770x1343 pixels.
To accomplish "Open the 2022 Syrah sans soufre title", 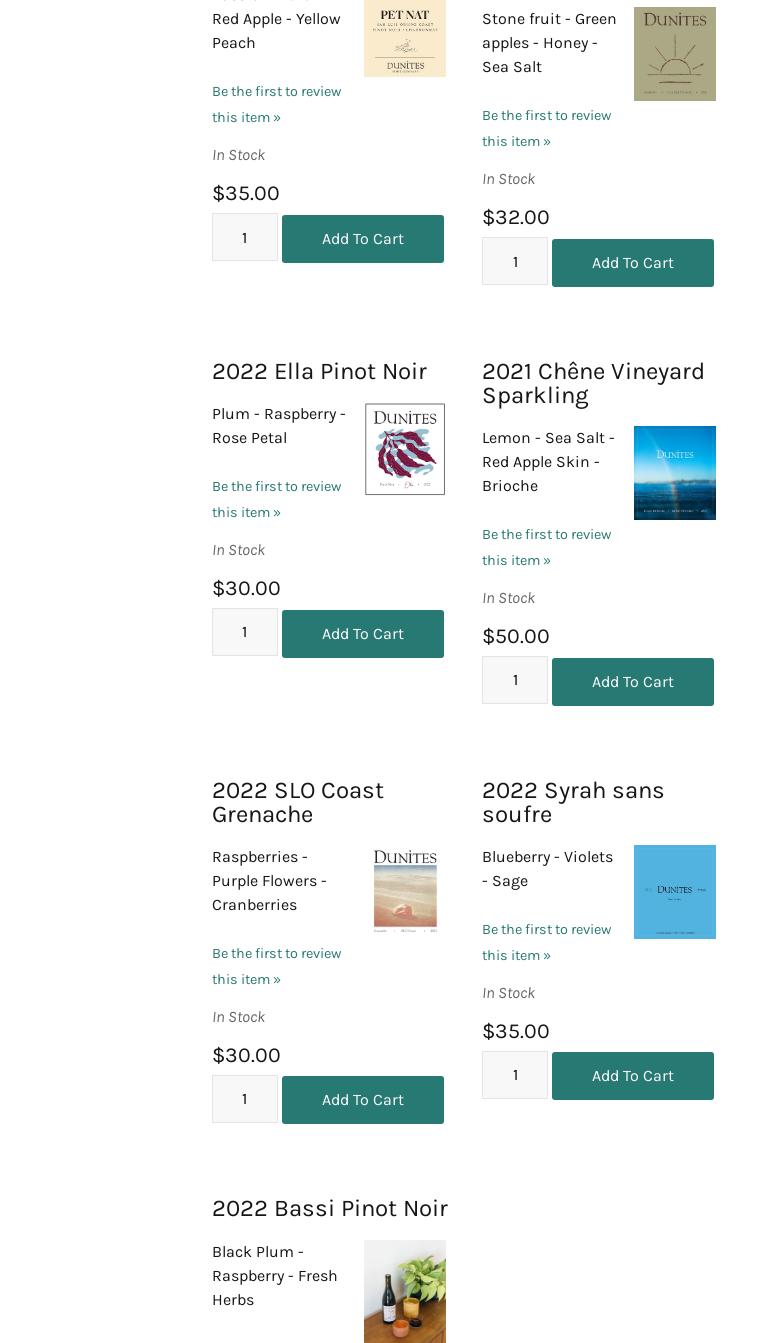I will point(572,802).
